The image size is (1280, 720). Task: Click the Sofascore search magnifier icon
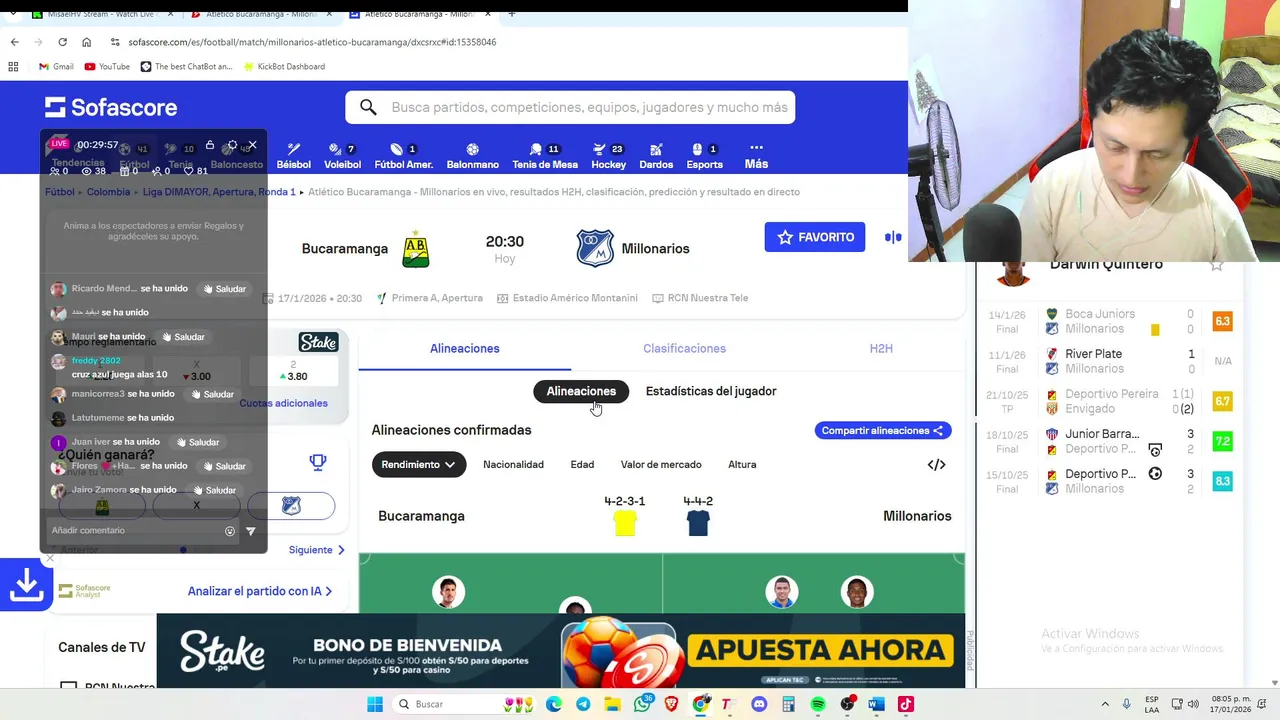[368, 107]
